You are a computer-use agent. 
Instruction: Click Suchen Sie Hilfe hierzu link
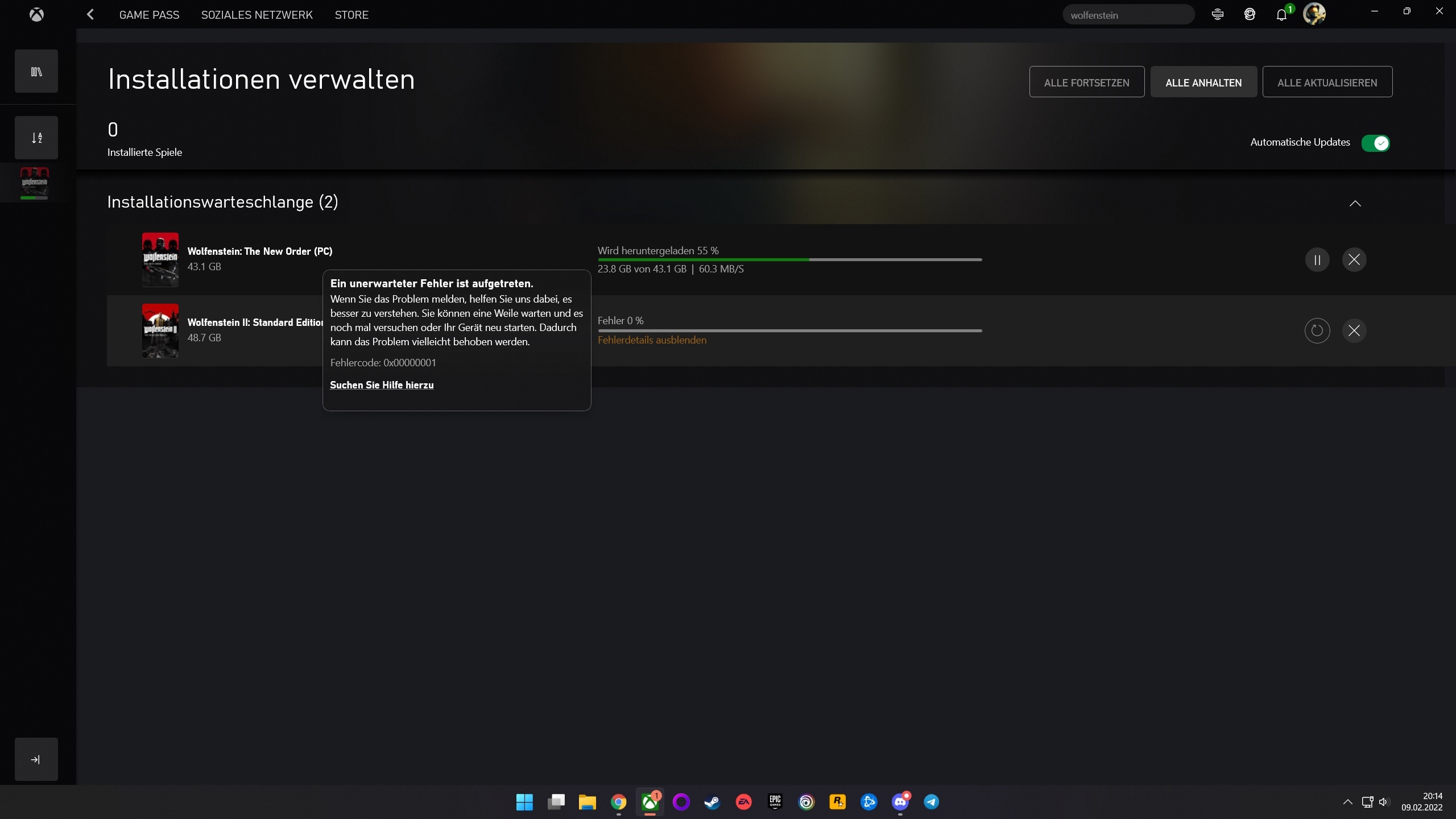[x=382, y=385]
